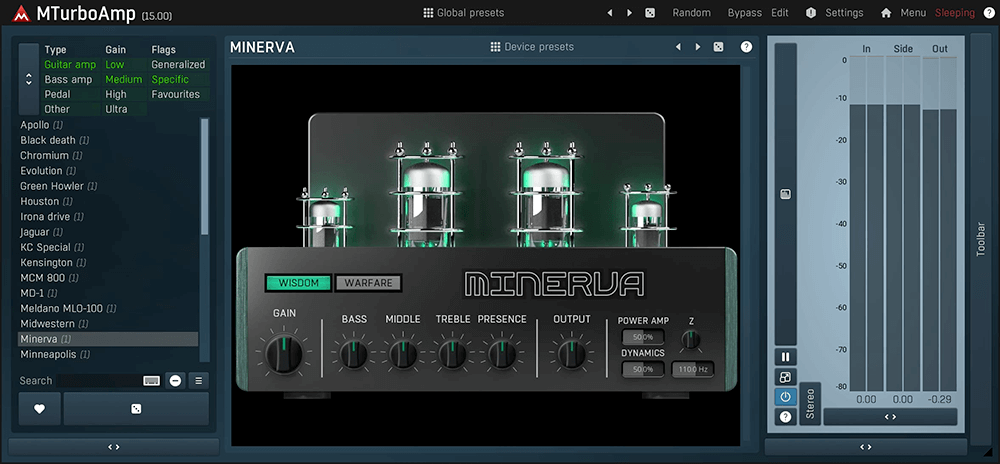Click the POWER AMP value field
Viewport: 1000px width, 464px height.
click(643, 337)
